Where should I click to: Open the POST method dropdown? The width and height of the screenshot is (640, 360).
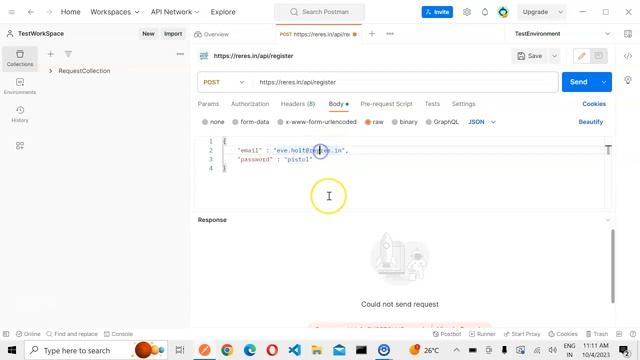224,82
